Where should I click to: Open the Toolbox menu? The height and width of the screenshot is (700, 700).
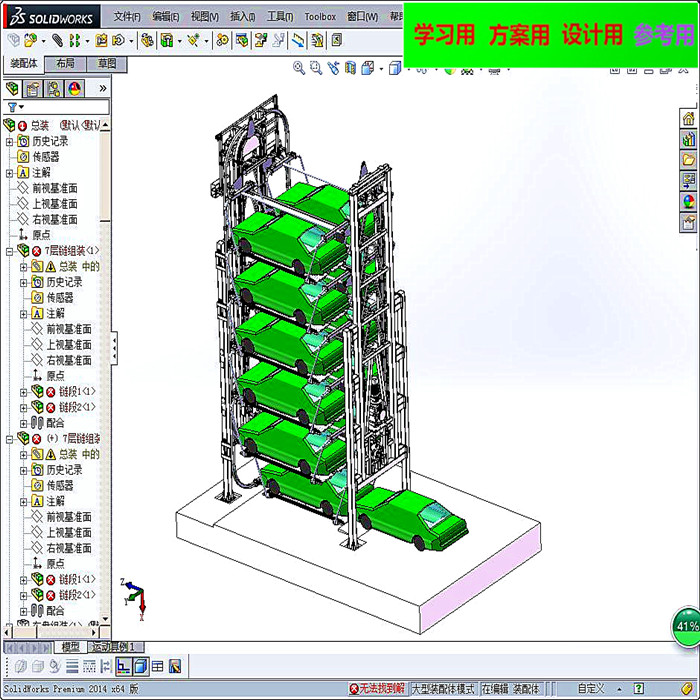pos(320,17)
